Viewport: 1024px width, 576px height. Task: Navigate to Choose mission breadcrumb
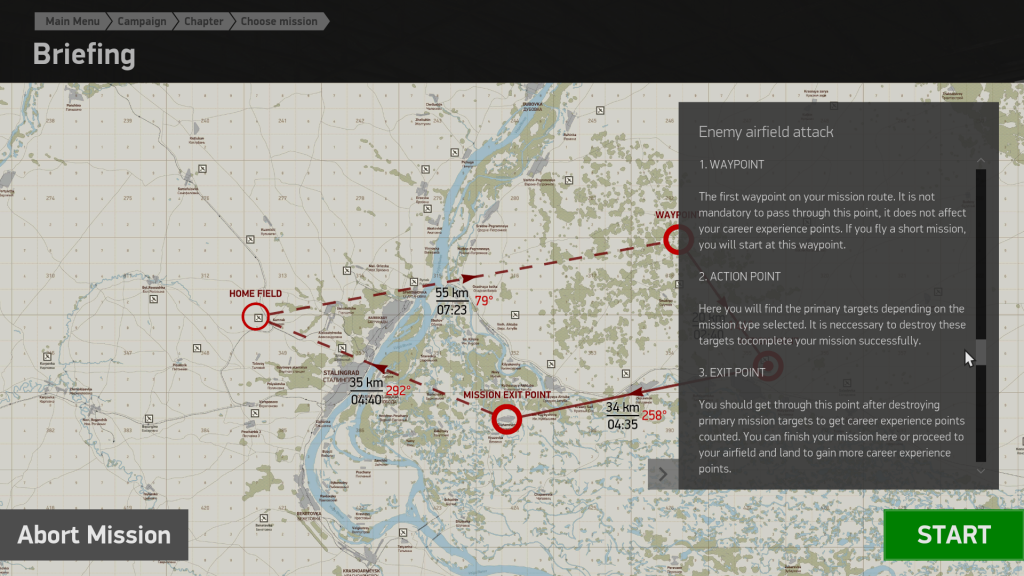tap(279, 21)
